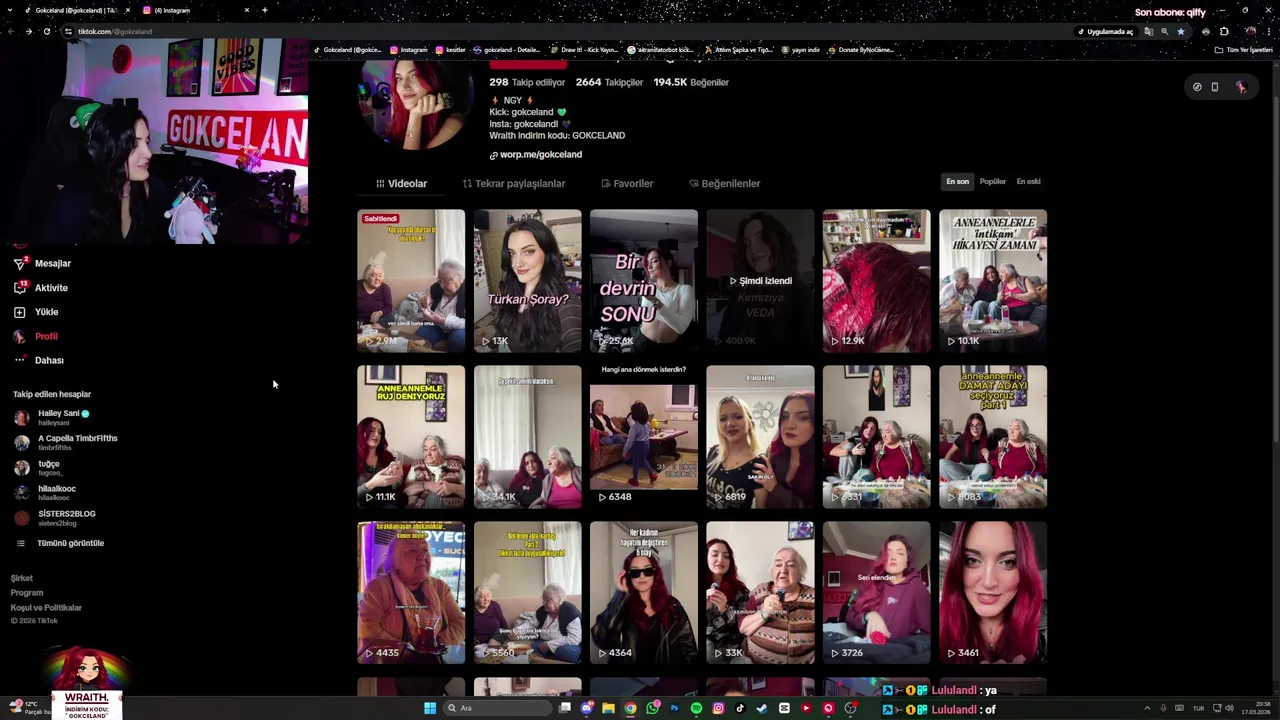The width and height of the screenshot is (1280, 720).
Task: Expand the Şirket footer section
Action: click(x=22, y=578)
